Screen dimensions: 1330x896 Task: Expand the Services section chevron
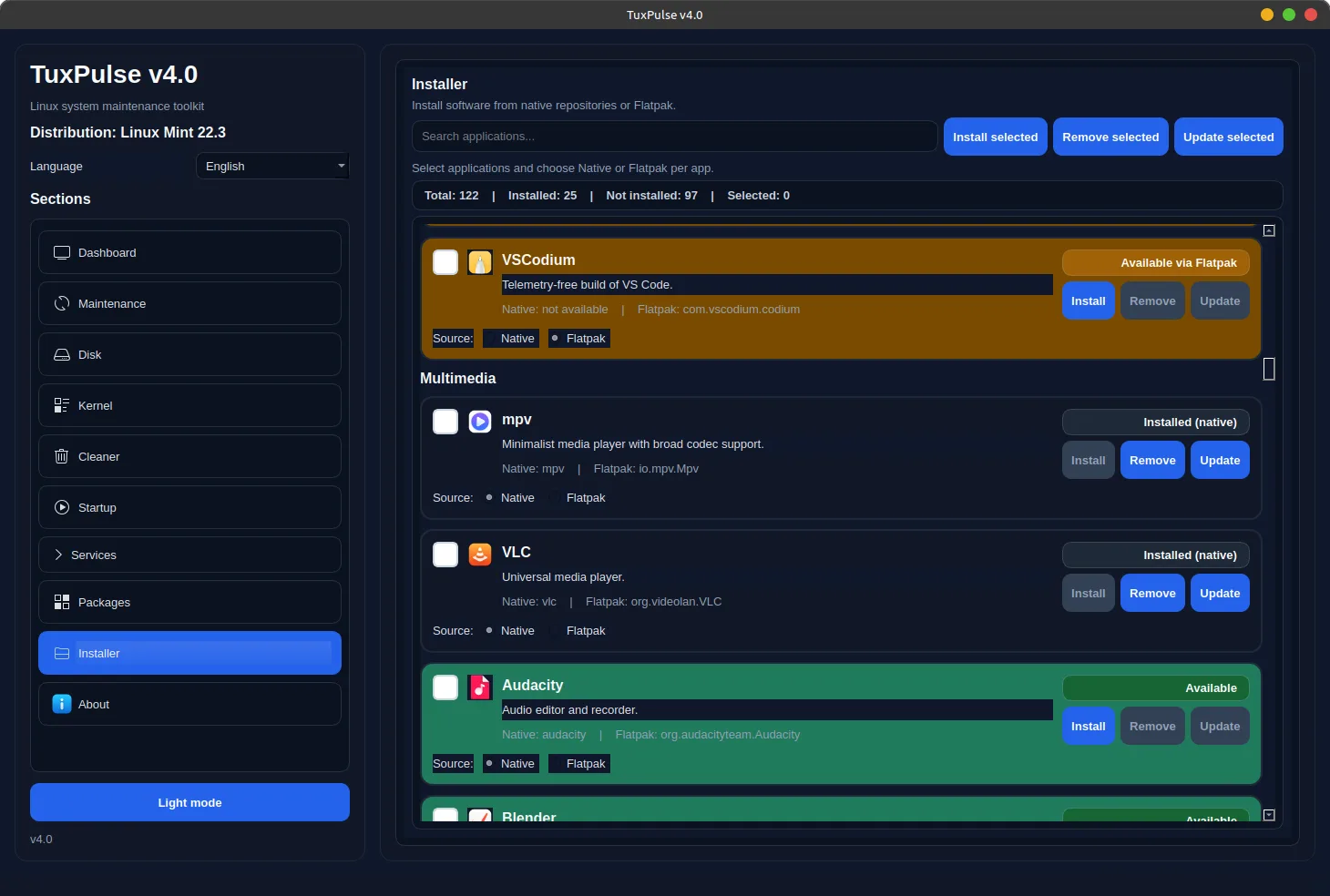(x=58, y=555)
